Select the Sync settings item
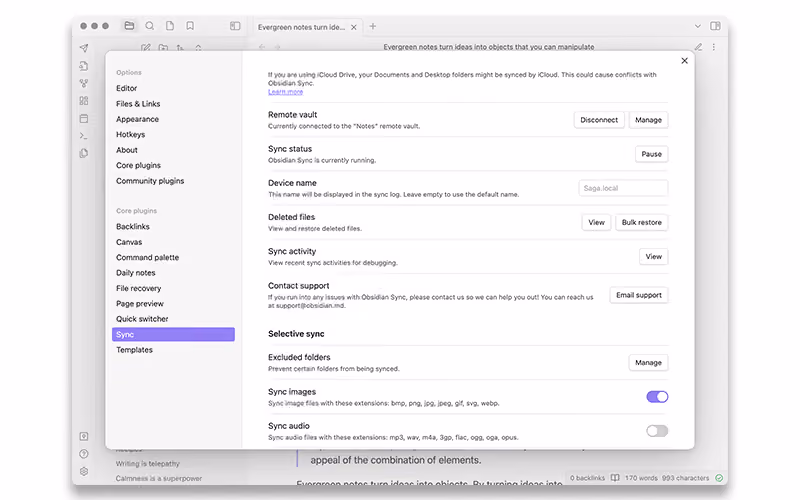The height and width of the screenshot is (500, 800). coord(173,334)
